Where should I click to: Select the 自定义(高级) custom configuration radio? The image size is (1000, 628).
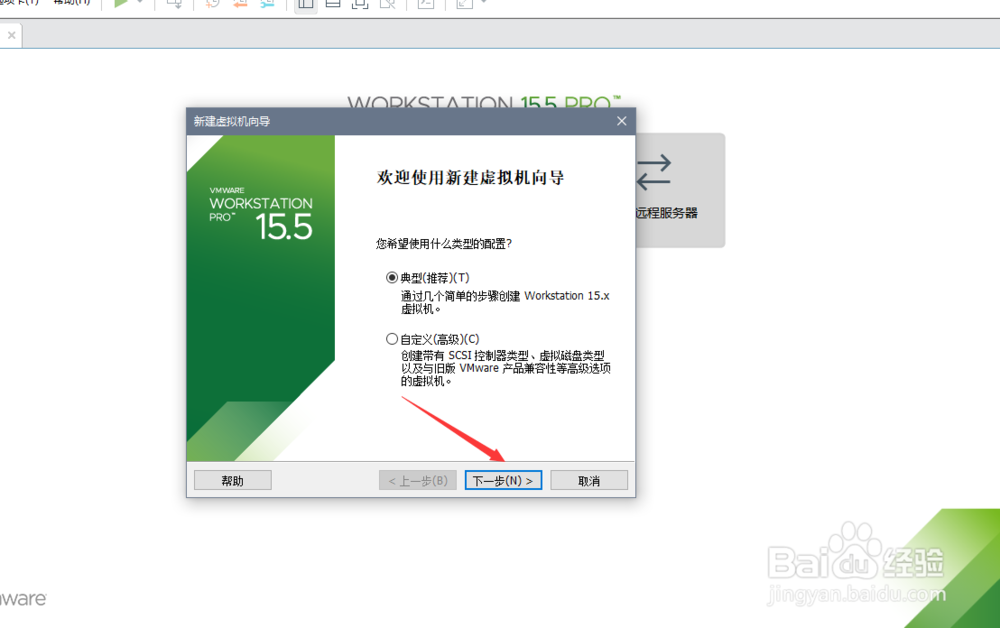point(392,339)
